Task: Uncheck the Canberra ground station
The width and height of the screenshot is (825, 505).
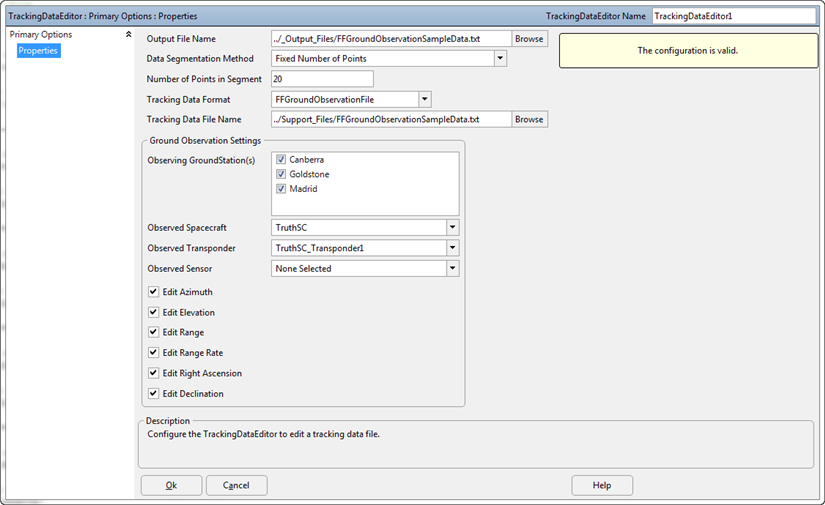Action: point(281,159)
